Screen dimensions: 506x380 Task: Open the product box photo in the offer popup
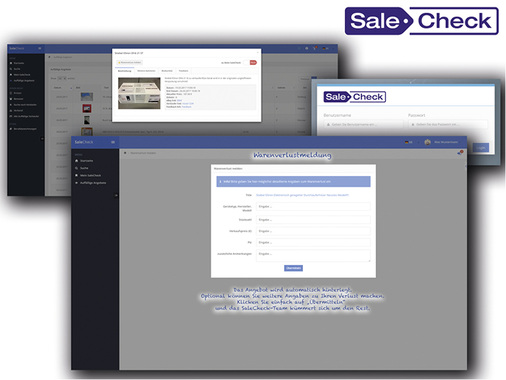tap(139, 93)
